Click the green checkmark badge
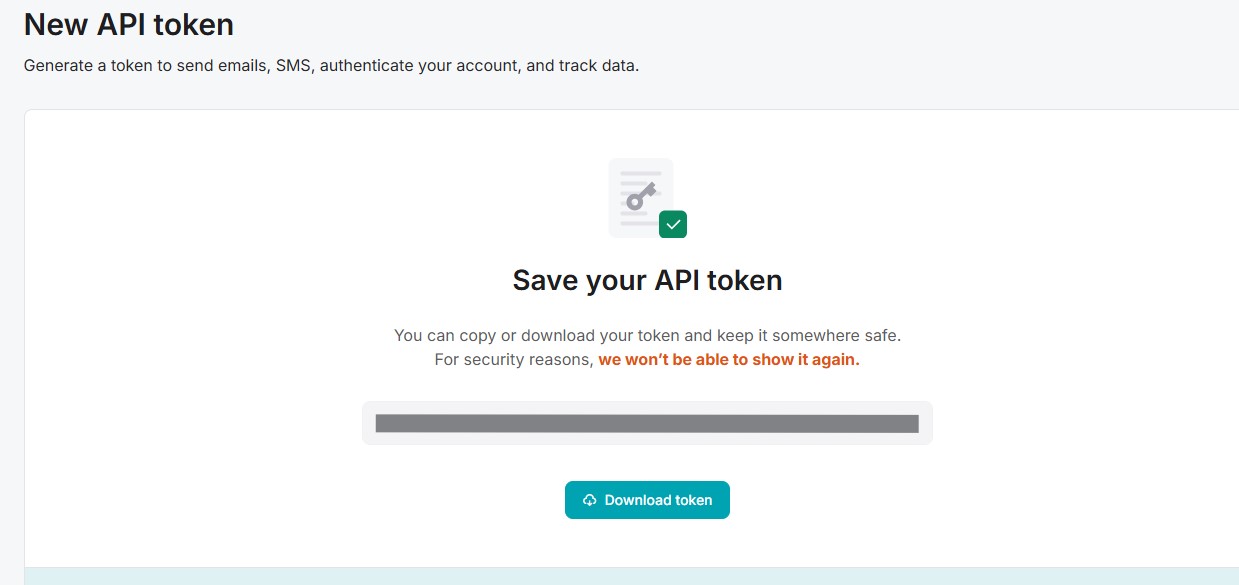Viewport: 1239px width, 585px height. [673, 224]
